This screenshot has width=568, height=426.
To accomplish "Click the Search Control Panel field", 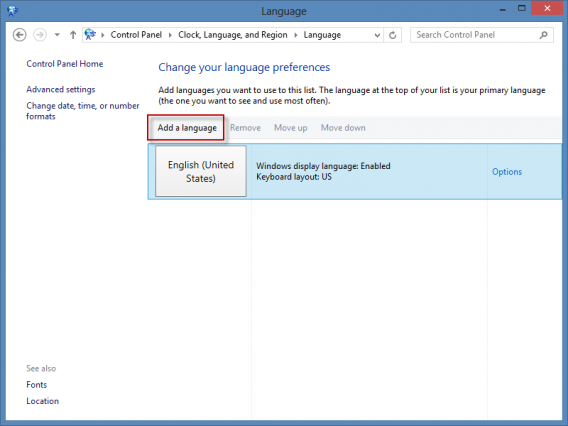I will pyautogui.click(x=481, y=35).
